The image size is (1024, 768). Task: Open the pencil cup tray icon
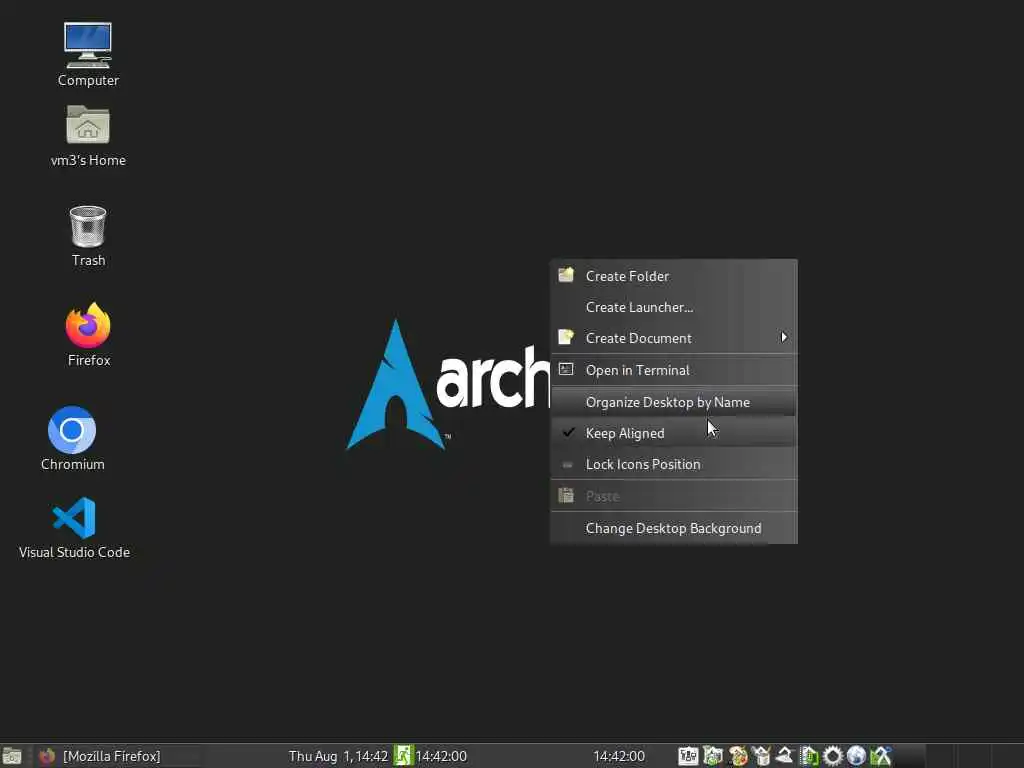point(761,756)
